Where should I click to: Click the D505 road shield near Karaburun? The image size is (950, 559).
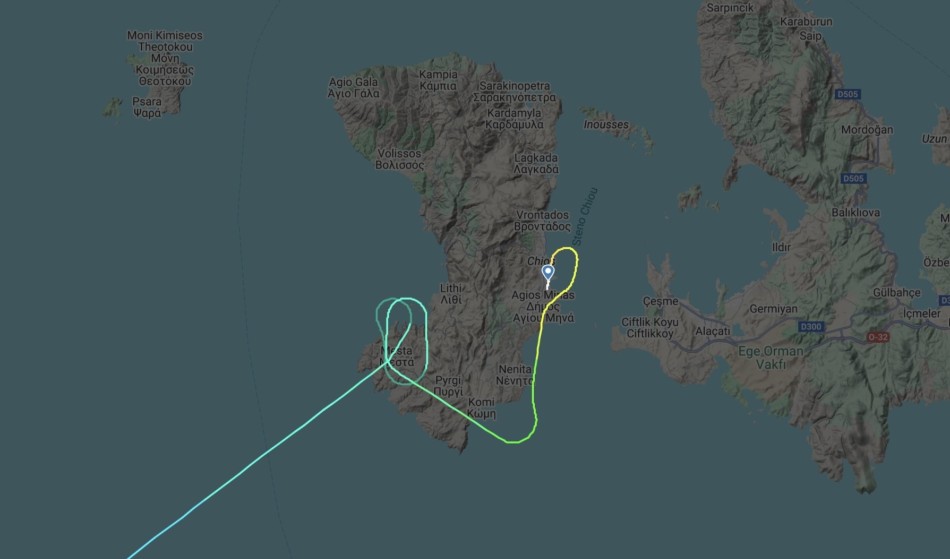[x=847, y=94]
